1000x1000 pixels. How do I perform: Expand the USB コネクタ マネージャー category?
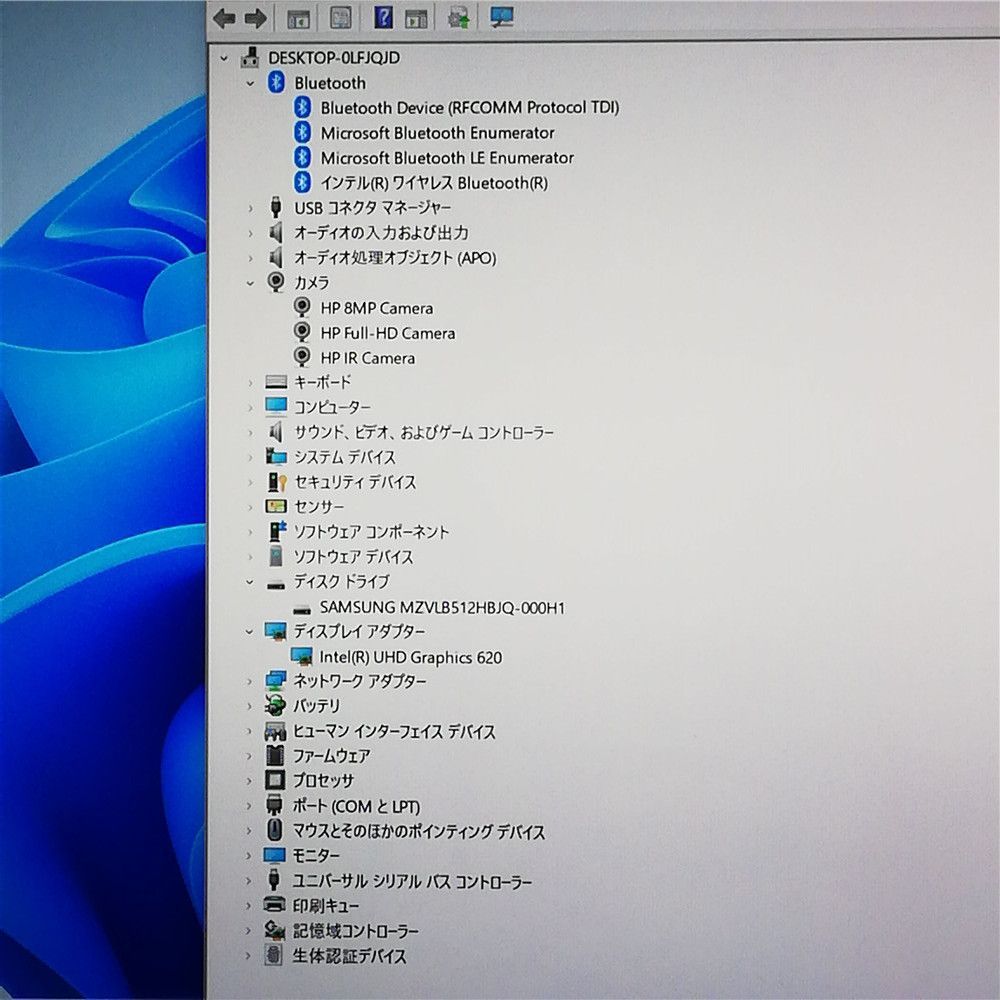(250, 208)
